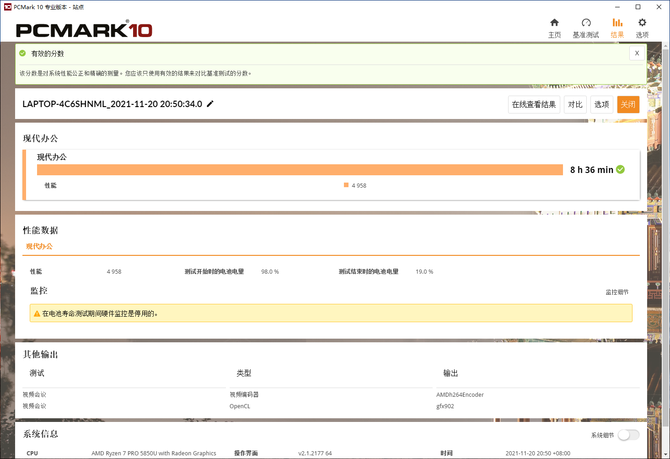
Task: Open the 监控细节 link
Action: pos(617,292)
